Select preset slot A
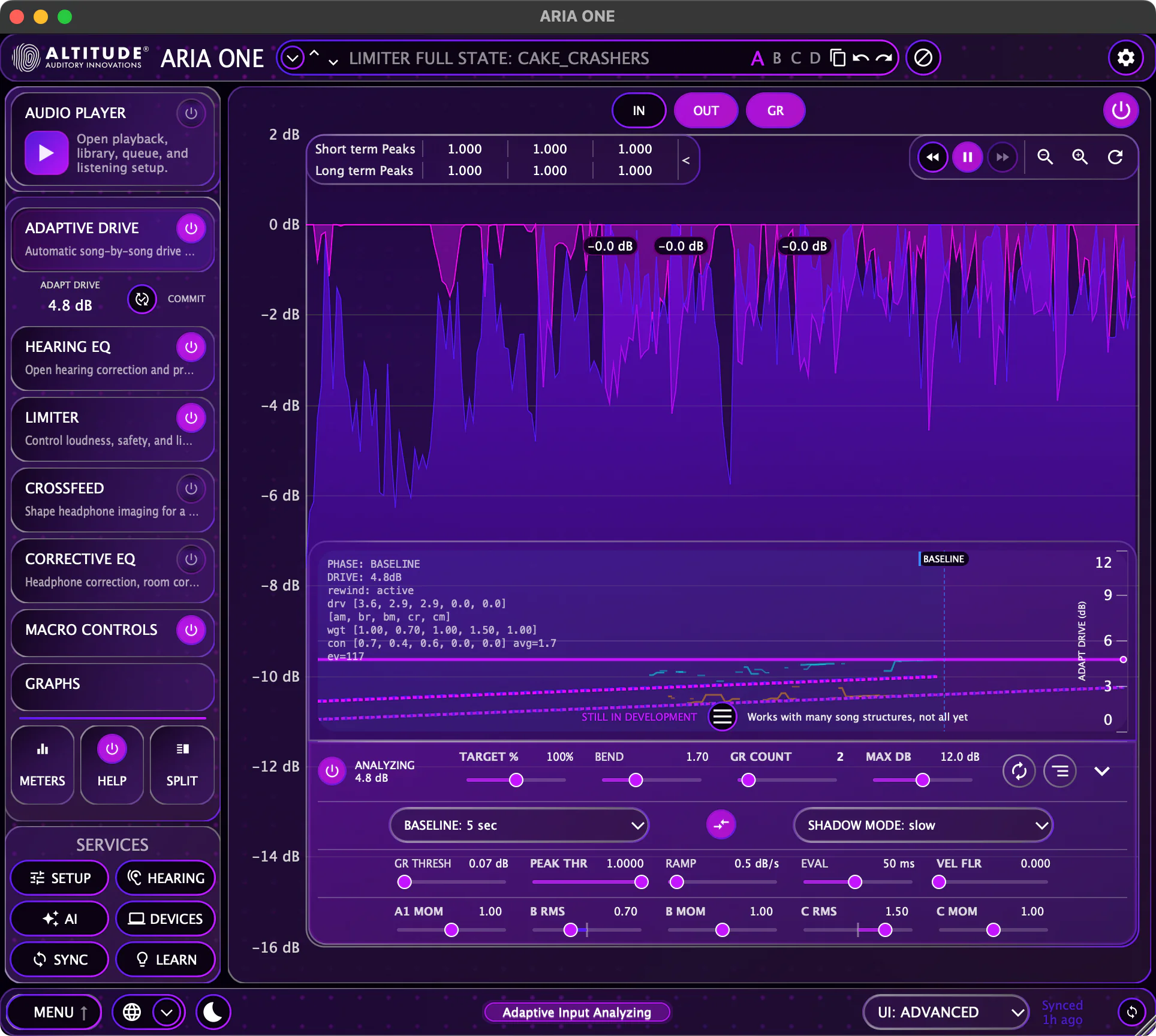 757,58
